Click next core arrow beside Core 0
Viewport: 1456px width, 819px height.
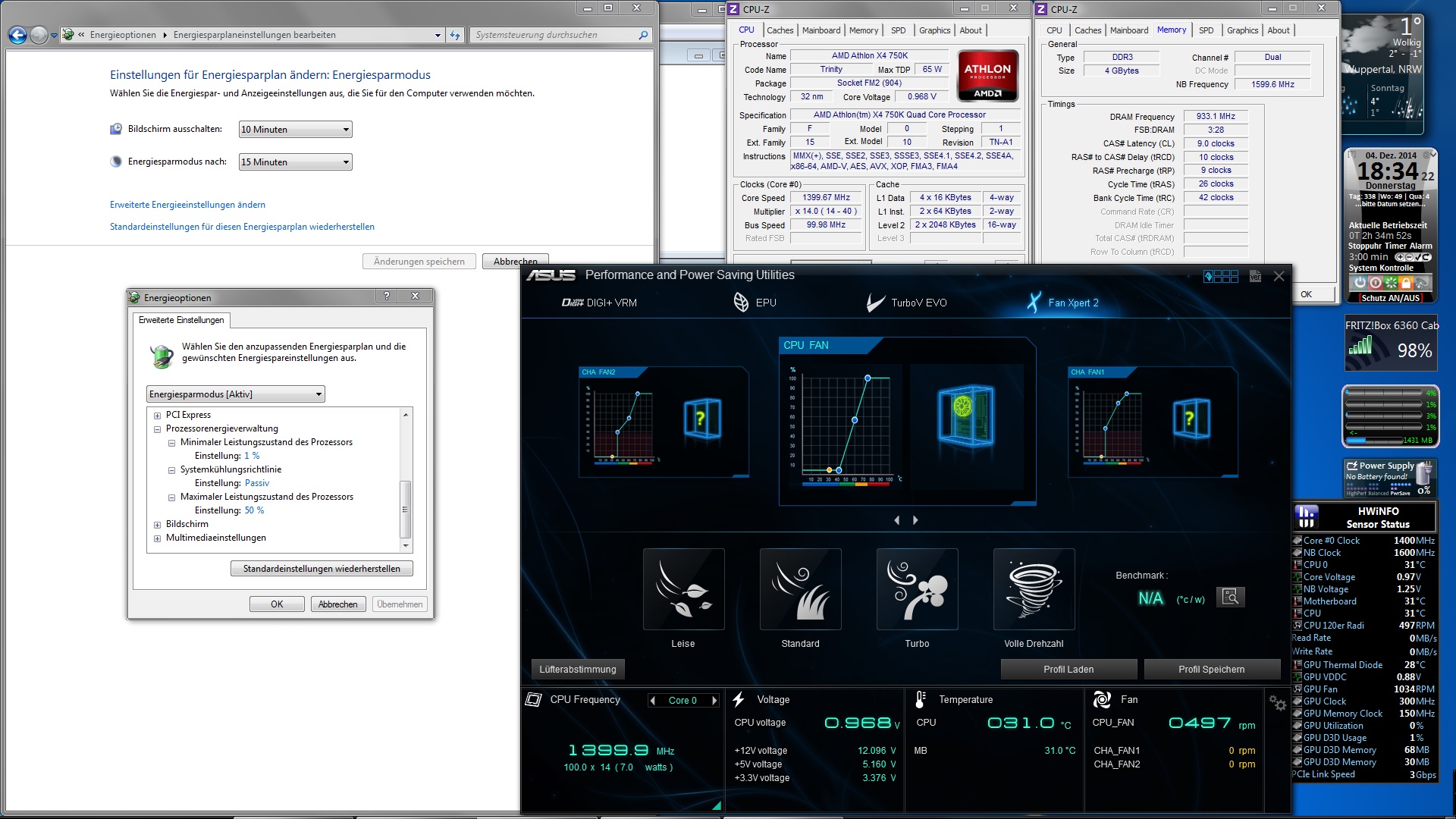tap(714, 701)
